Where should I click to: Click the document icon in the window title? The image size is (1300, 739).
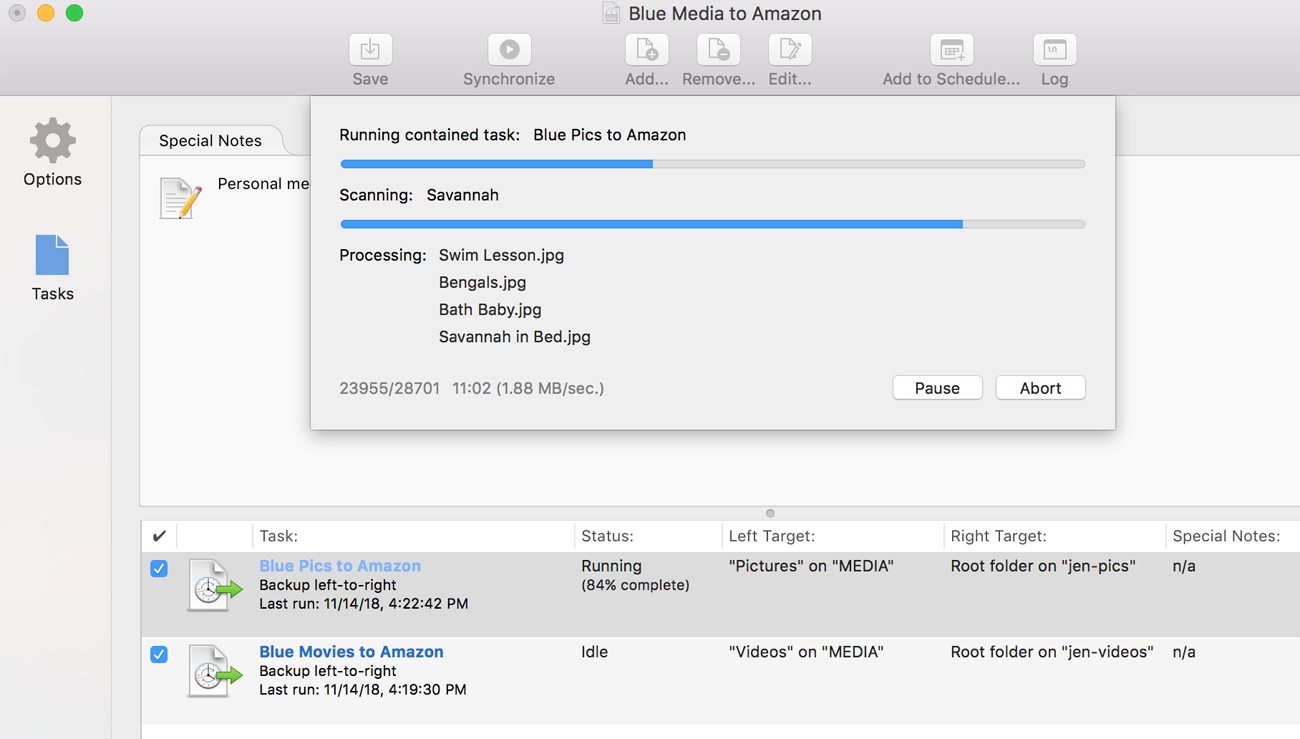click(610, 13)
